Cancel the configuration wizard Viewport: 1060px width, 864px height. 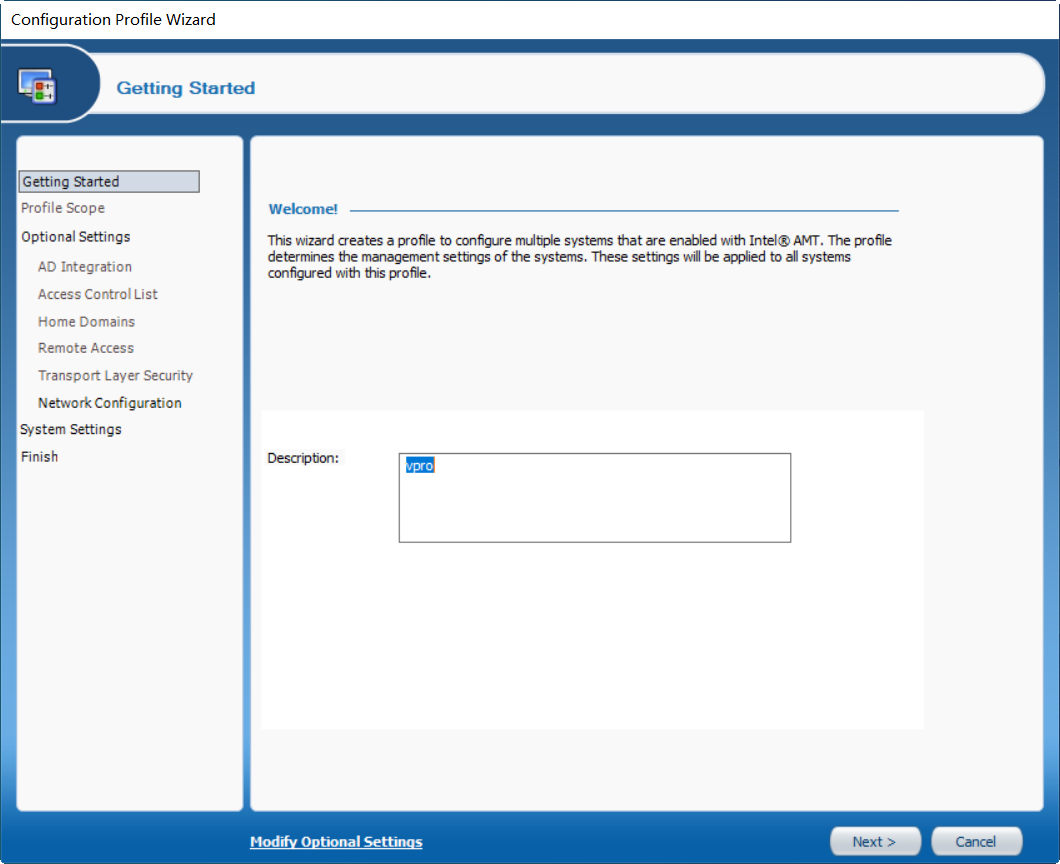tap(976, 842)
